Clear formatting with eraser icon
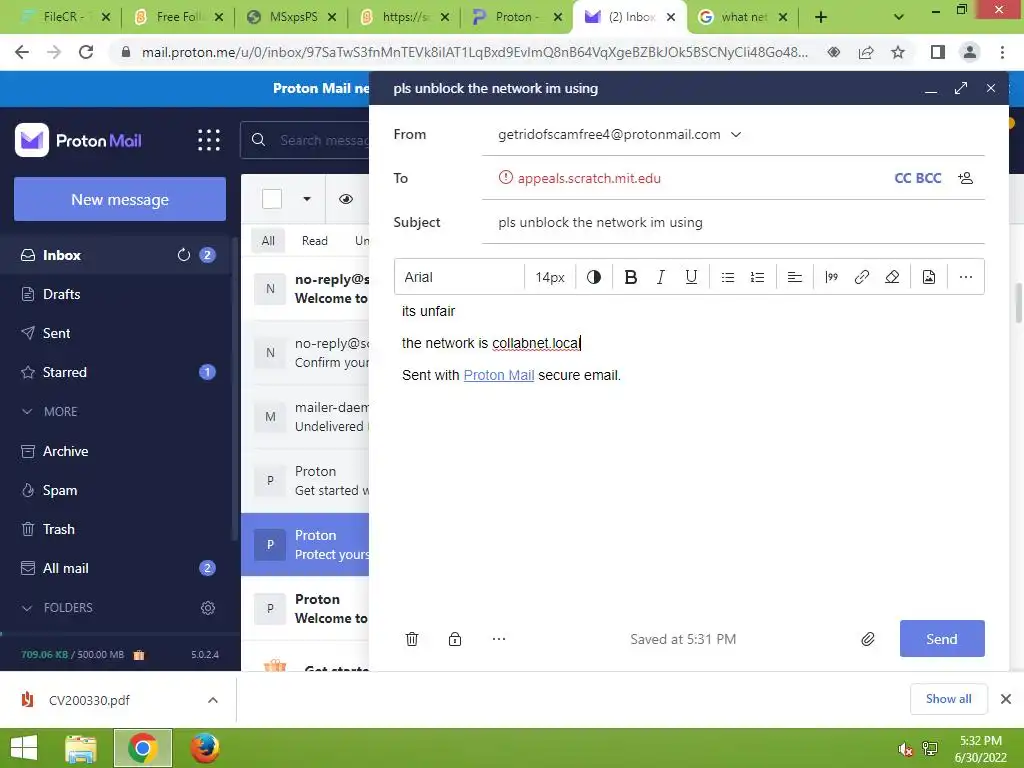The height and width of the screenshot is (768, 1024). tap(892, 277)
